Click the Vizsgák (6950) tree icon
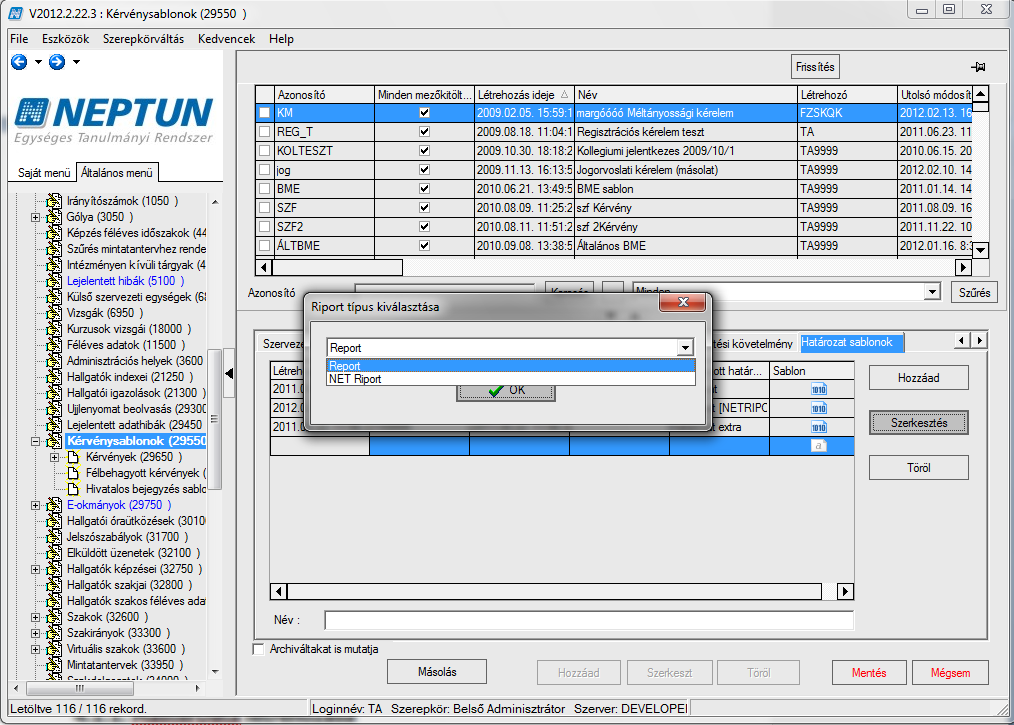The height and width of the screenshot is (725, 1014). [x=54, y=313]
